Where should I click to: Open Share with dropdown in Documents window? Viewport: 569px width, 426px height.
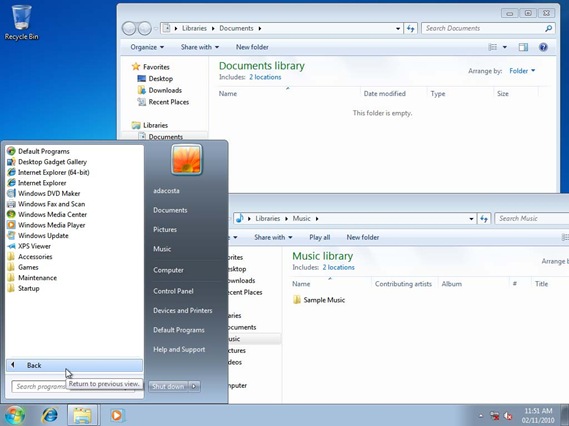[x=200, y=47]
